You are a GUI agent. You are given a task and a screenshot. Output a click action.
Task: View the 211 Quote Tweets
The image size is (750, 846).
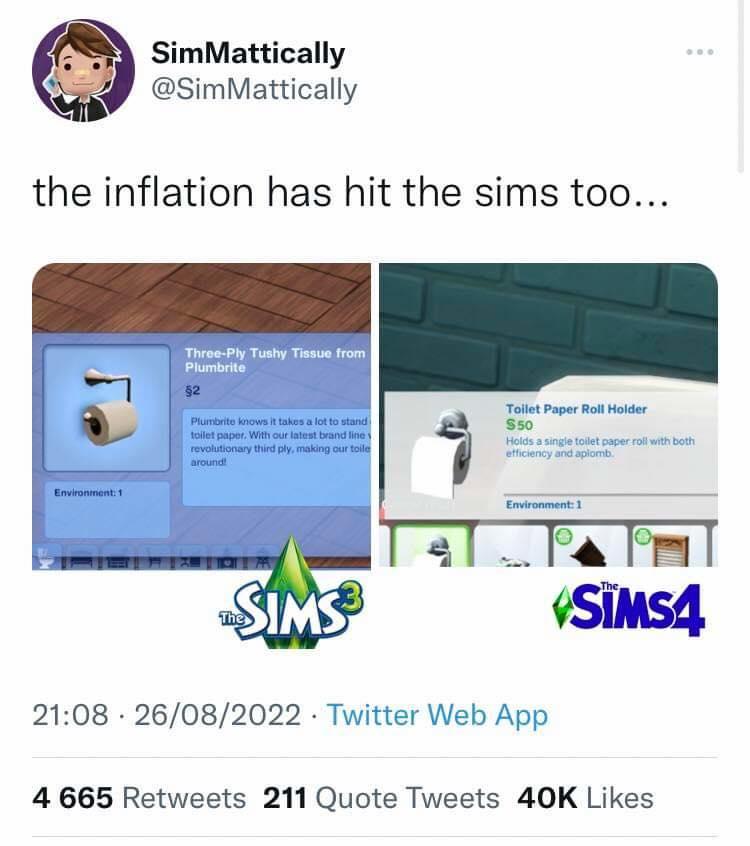pos(381,799)
